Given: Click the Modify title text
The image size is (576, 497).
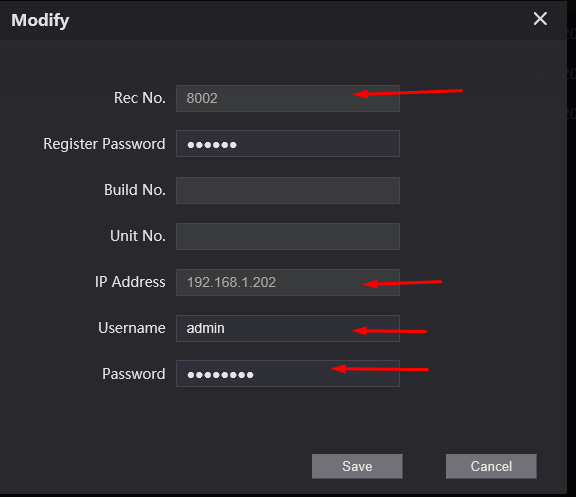Looking at the screenshot, I should 40,21.
